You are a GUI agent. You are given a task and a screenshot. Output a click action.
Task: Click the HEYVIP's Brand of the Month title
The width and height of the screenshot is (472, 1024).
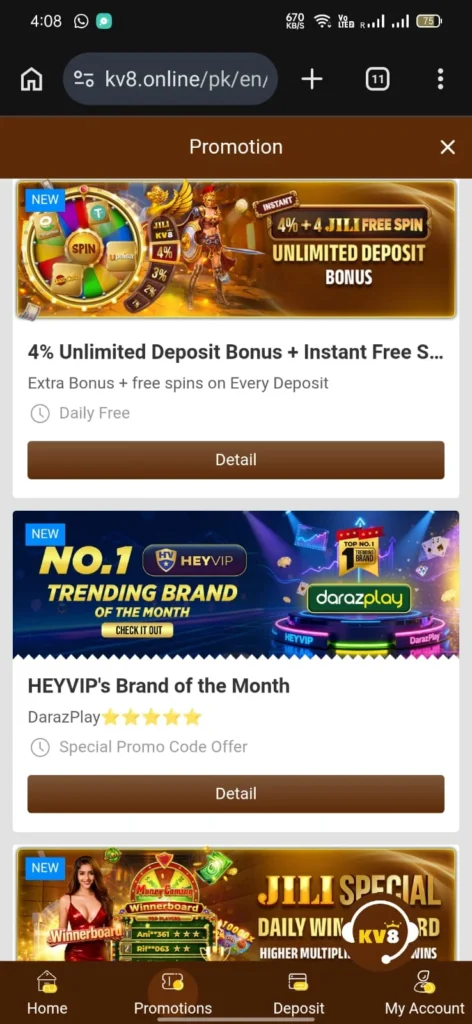pos(159,686)
